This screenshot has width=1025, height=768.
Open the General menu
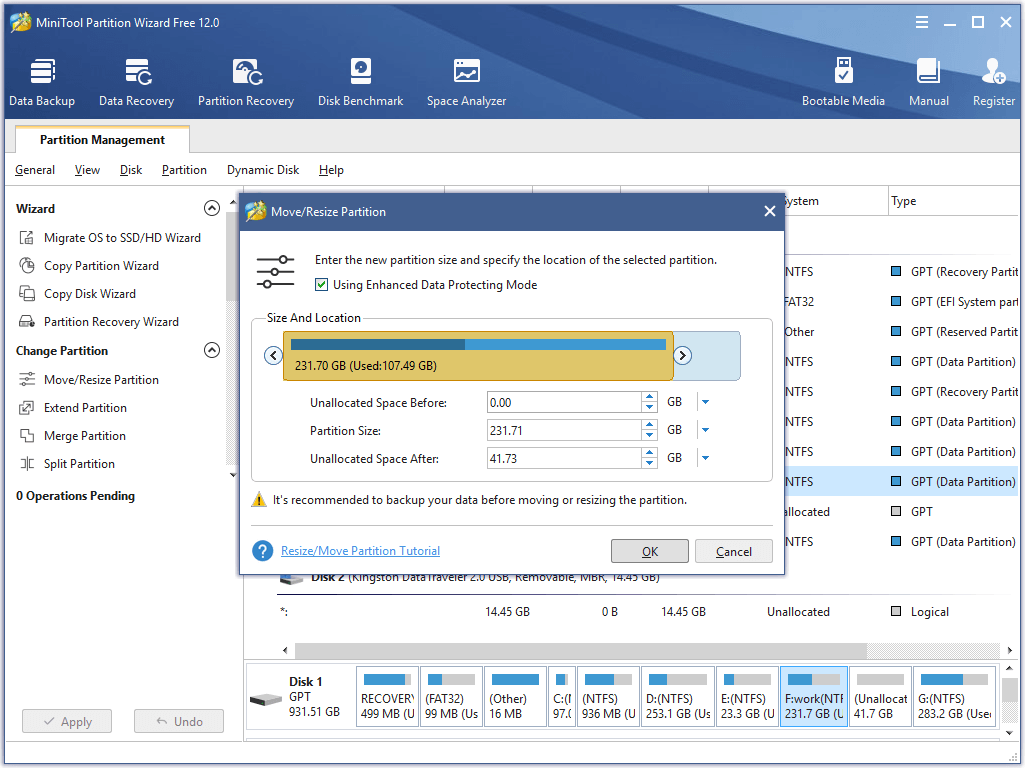coord(35,170)
